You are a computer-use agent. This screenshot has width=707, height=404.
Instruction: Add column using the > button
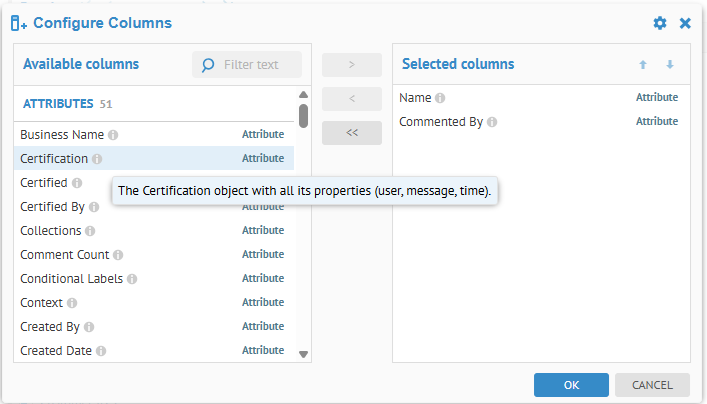[351, 65]
